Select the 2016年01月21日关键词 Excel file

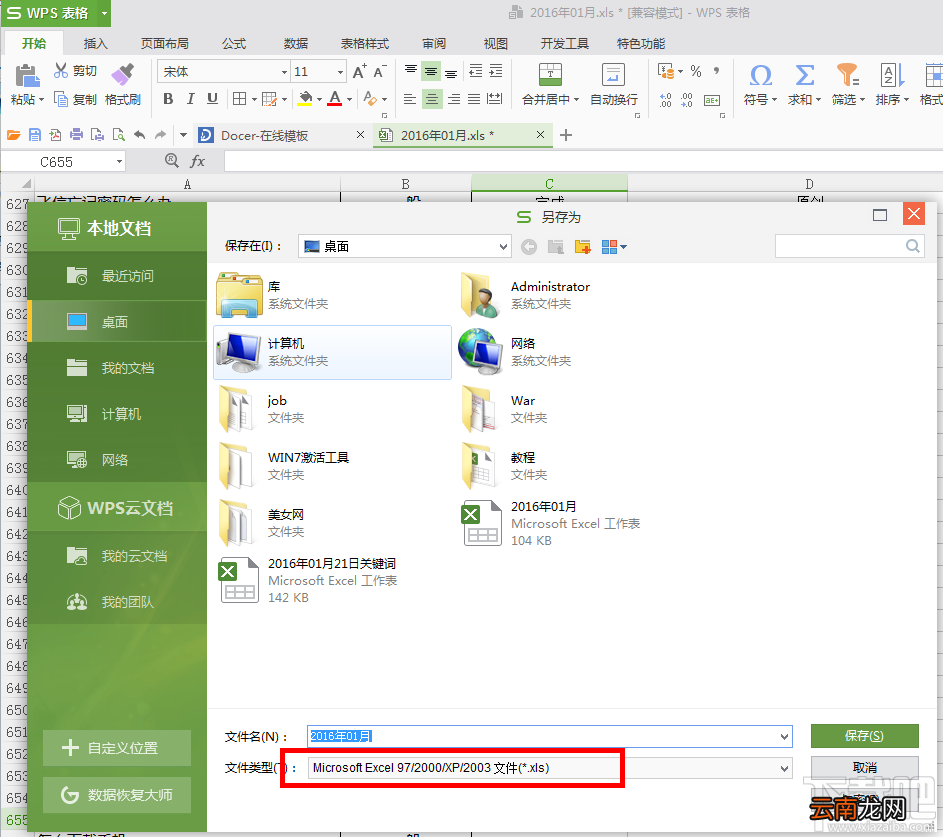332,580
